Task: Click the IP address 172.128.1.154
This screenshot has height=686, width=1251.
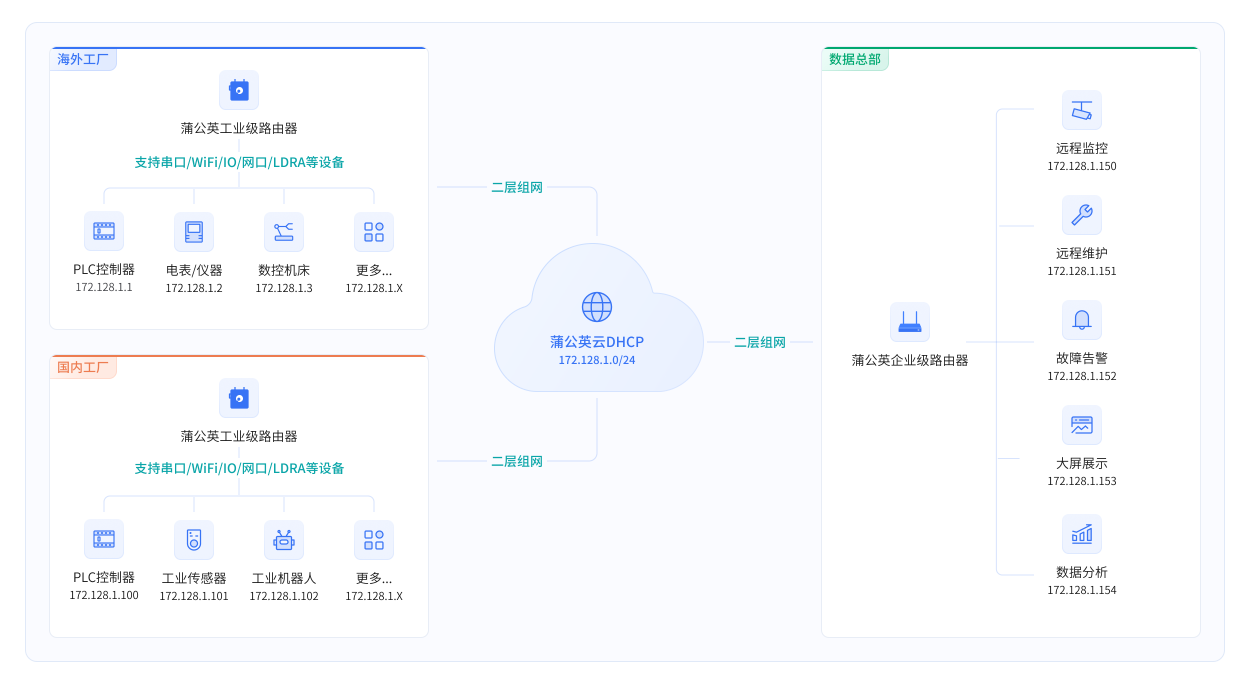Action: [x=1082, y=590]
